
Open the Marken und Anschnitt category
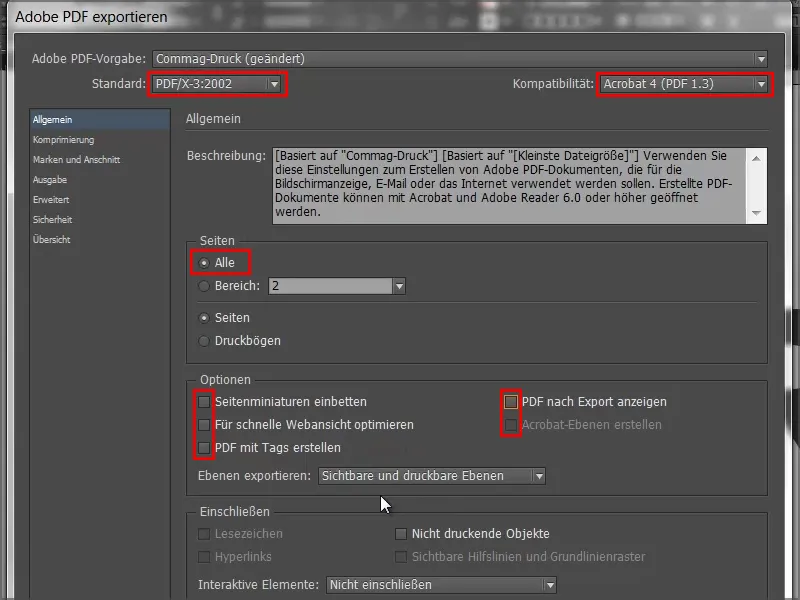tap(77, 160)
